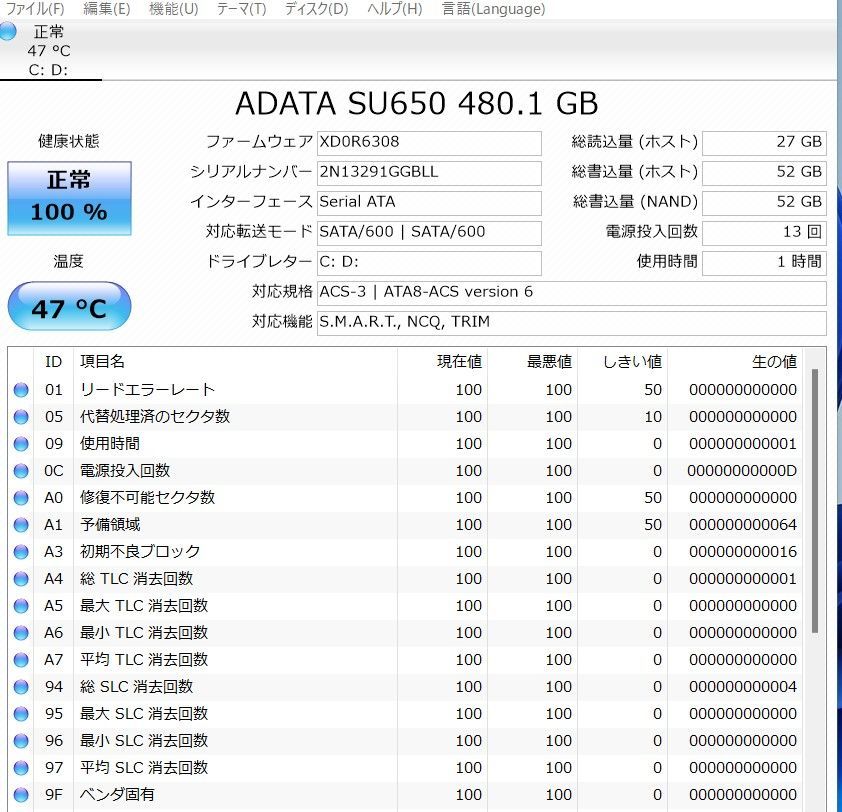Viewport: 842px width, 812px height.
Task: Click the drive letter field C: D:
Action: tap(429, 263)
